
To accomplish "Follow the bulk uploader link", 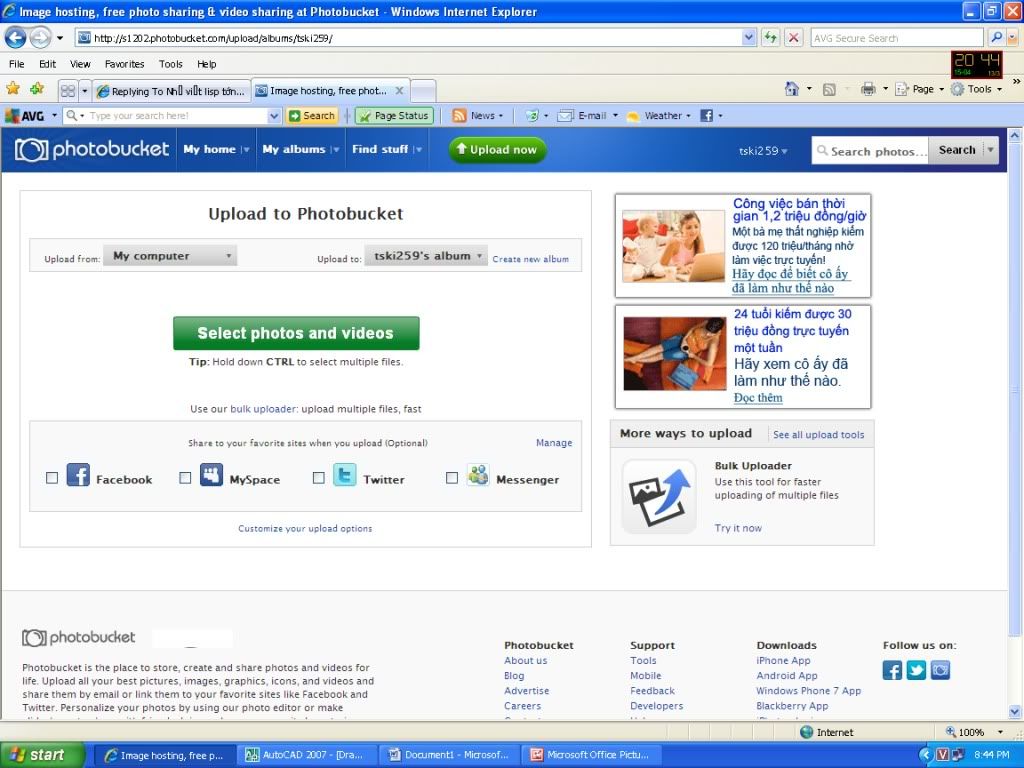I will click(263, 409).
